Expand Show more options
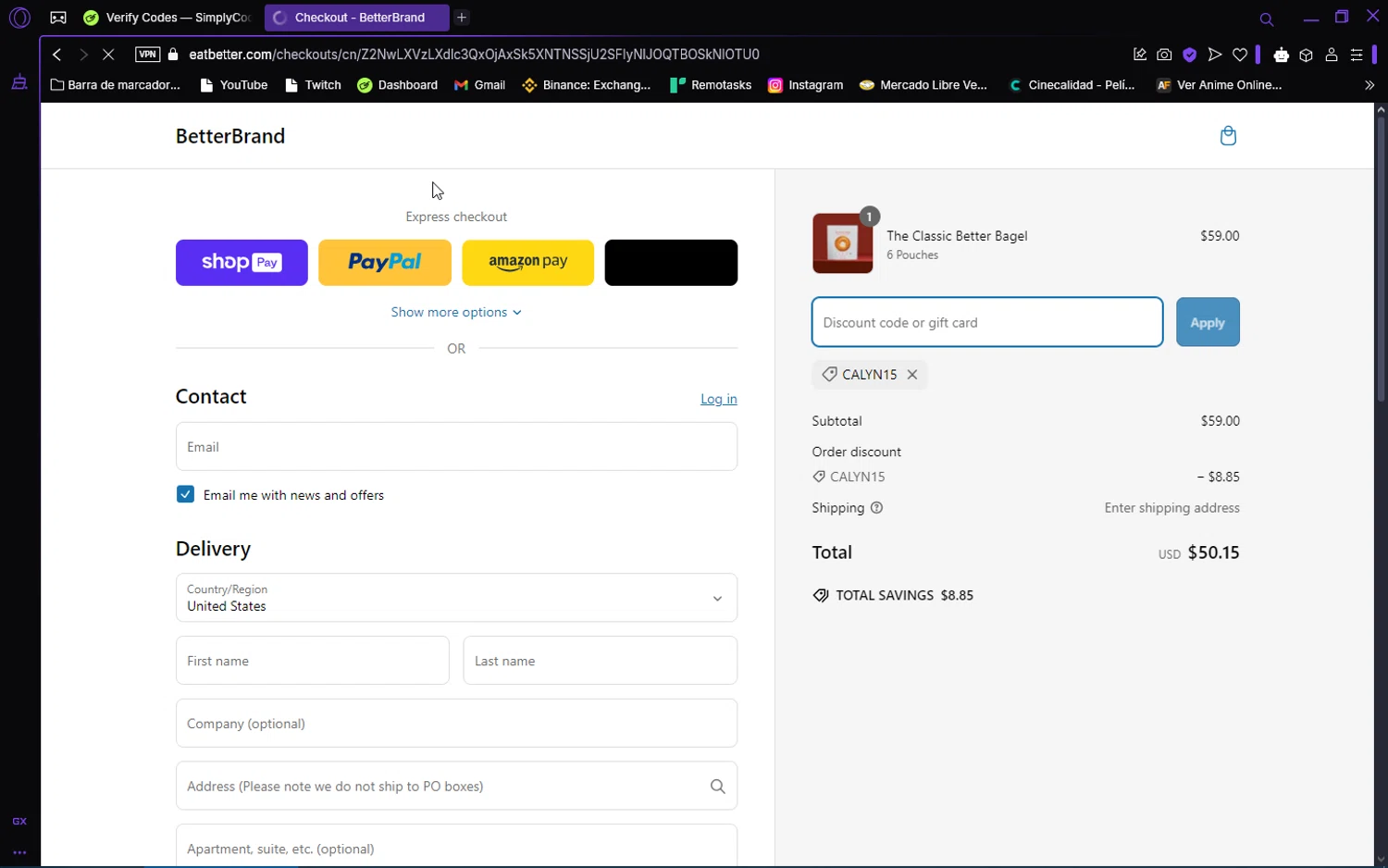The image size is (1388, 868). point(456,313)
